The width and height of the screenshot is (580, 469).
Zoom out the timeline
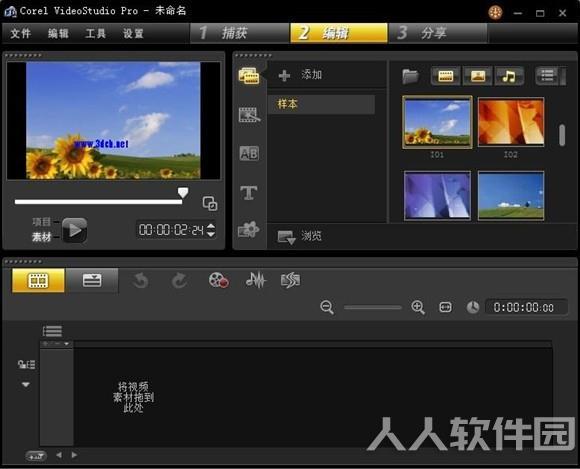point(327,308)
